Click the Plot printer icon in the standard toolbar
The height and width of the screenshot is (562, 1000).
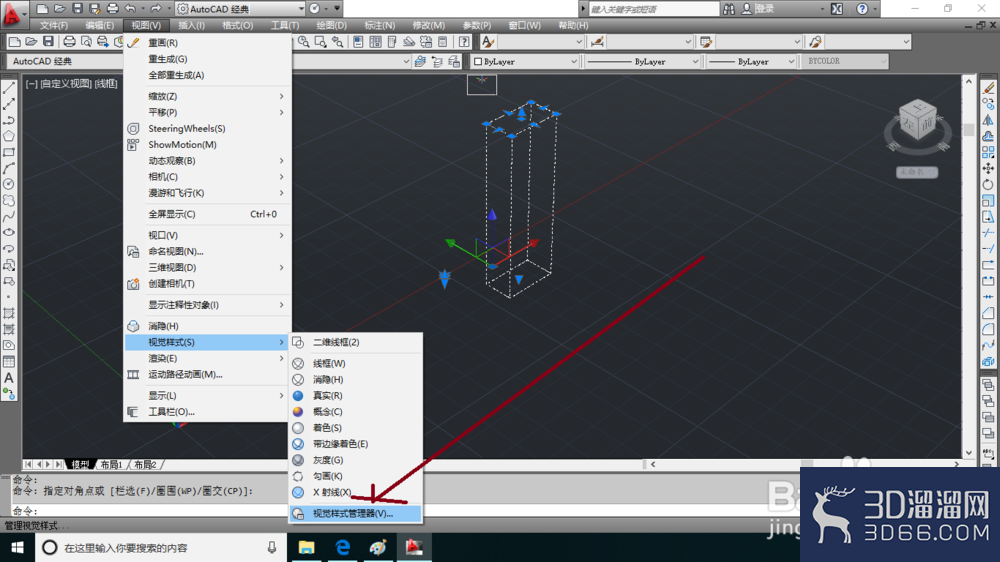[x=69, y=42]
